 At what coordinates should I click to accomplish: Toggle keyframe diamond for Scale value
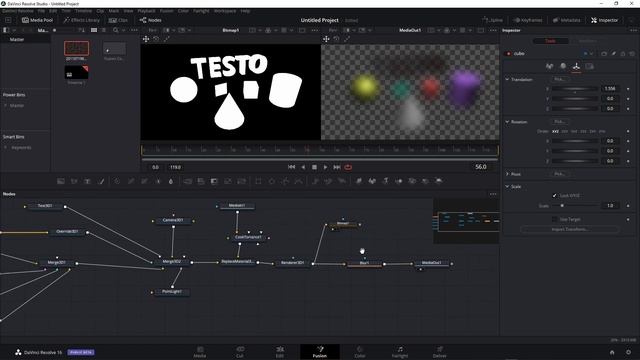pyautogui.click(x=628, y=206)
